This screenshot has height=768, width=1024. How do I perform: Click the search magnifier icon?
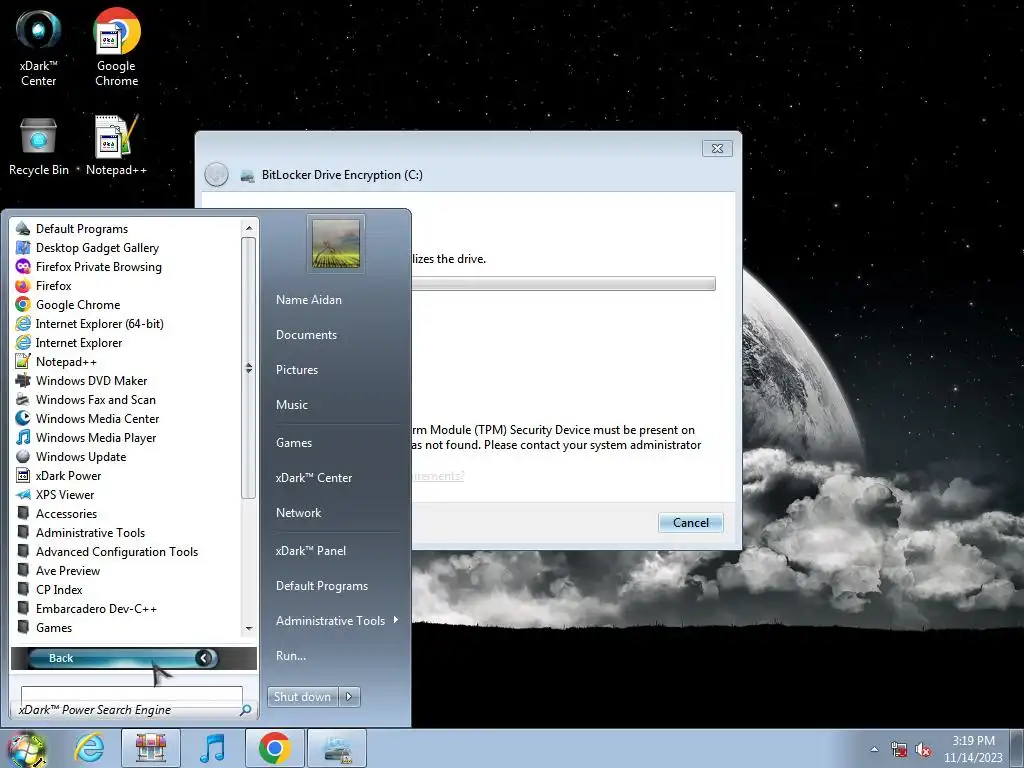click(x=246, y=709)
